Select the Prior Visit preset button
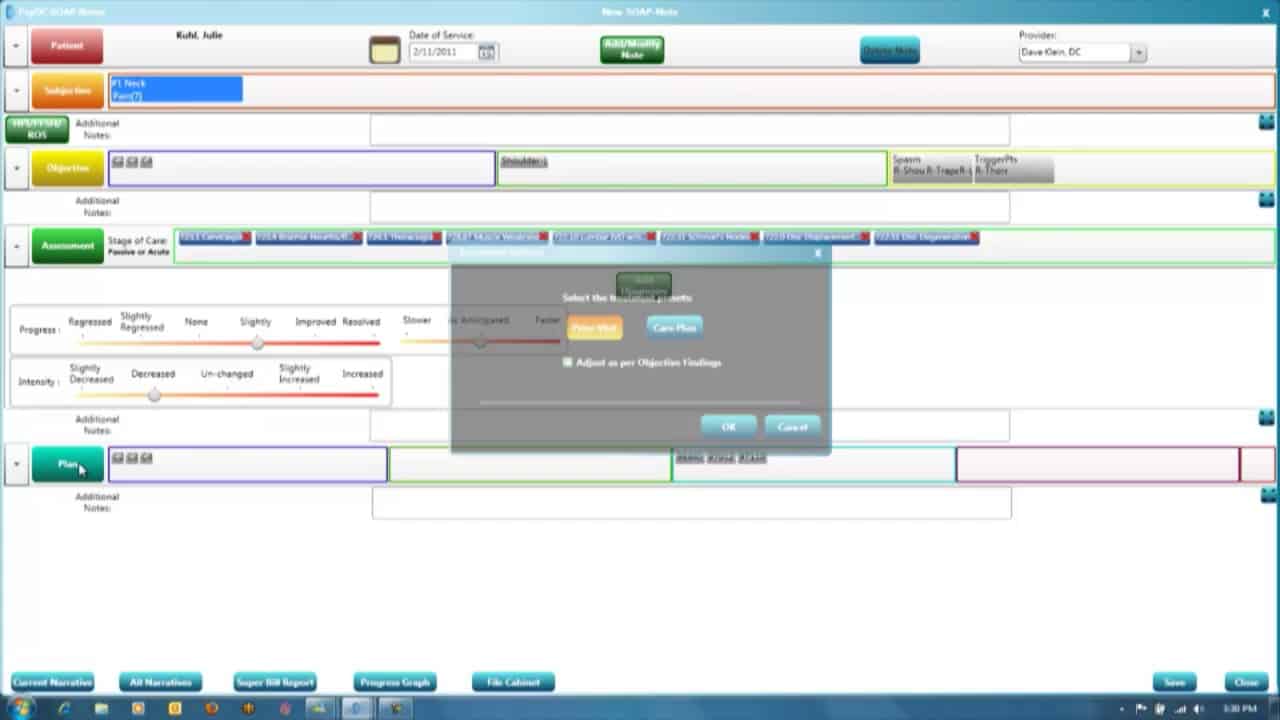 click(595, 328)
